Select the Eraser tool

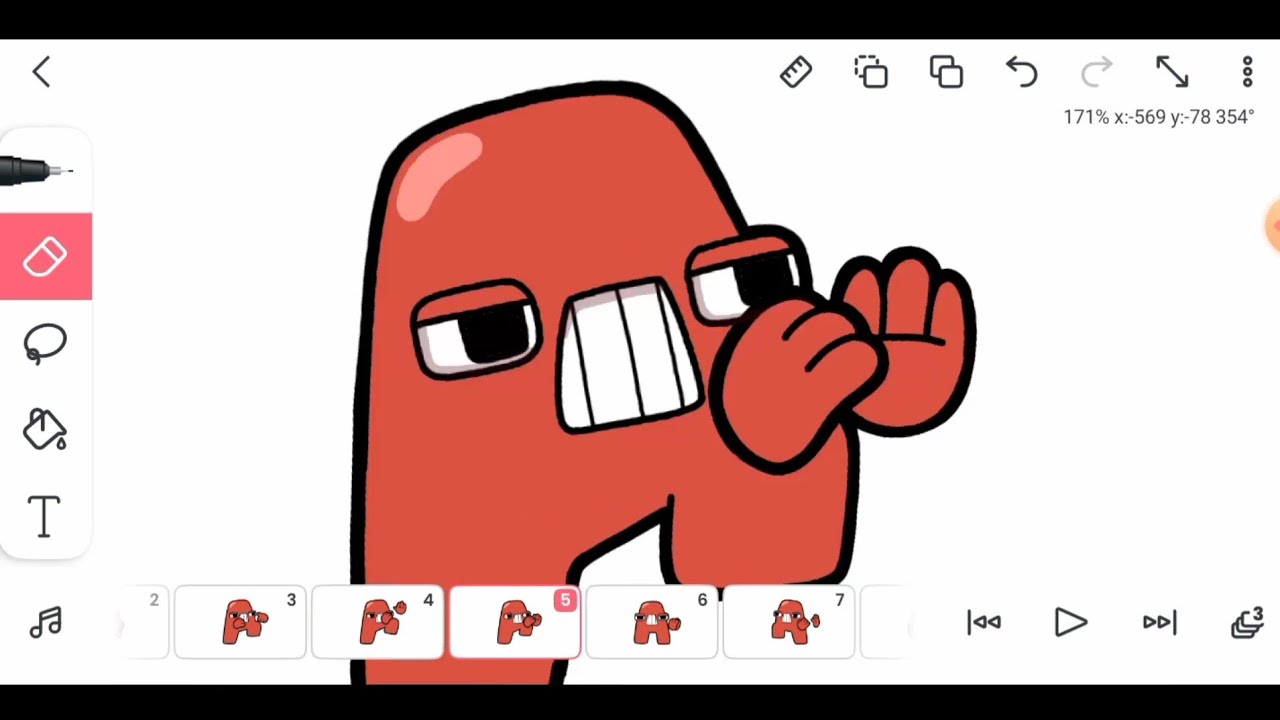tap(46, 257)
